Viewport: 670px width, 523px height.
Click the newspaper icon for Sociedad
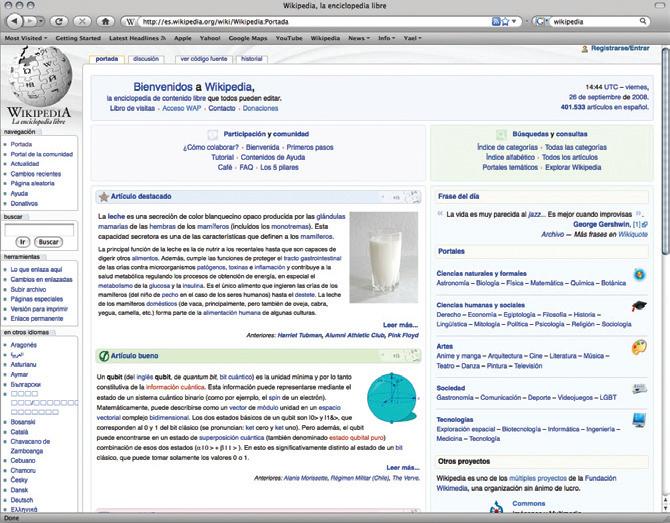point(639,388)
